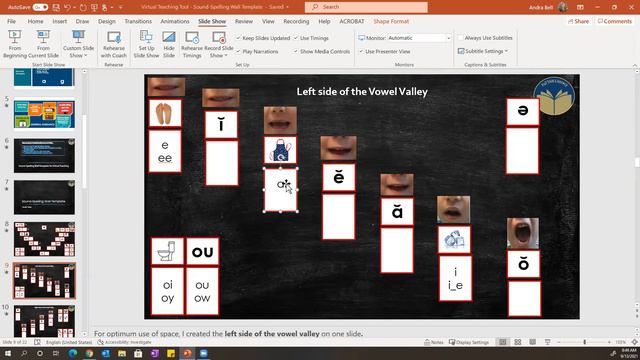The width and height of the screenshot is (640, 360).
Task: Switch to the Home tab
Action: tap(36, 21)
